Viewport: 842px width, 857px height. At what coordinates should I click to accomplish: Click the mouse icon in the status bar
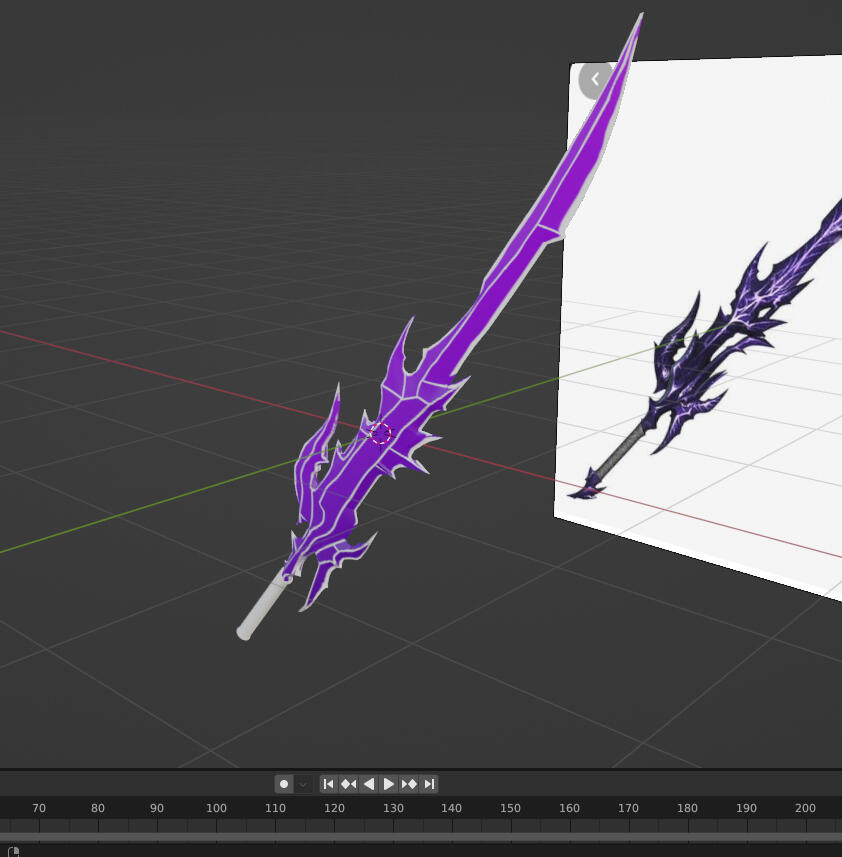coord(13,851)
